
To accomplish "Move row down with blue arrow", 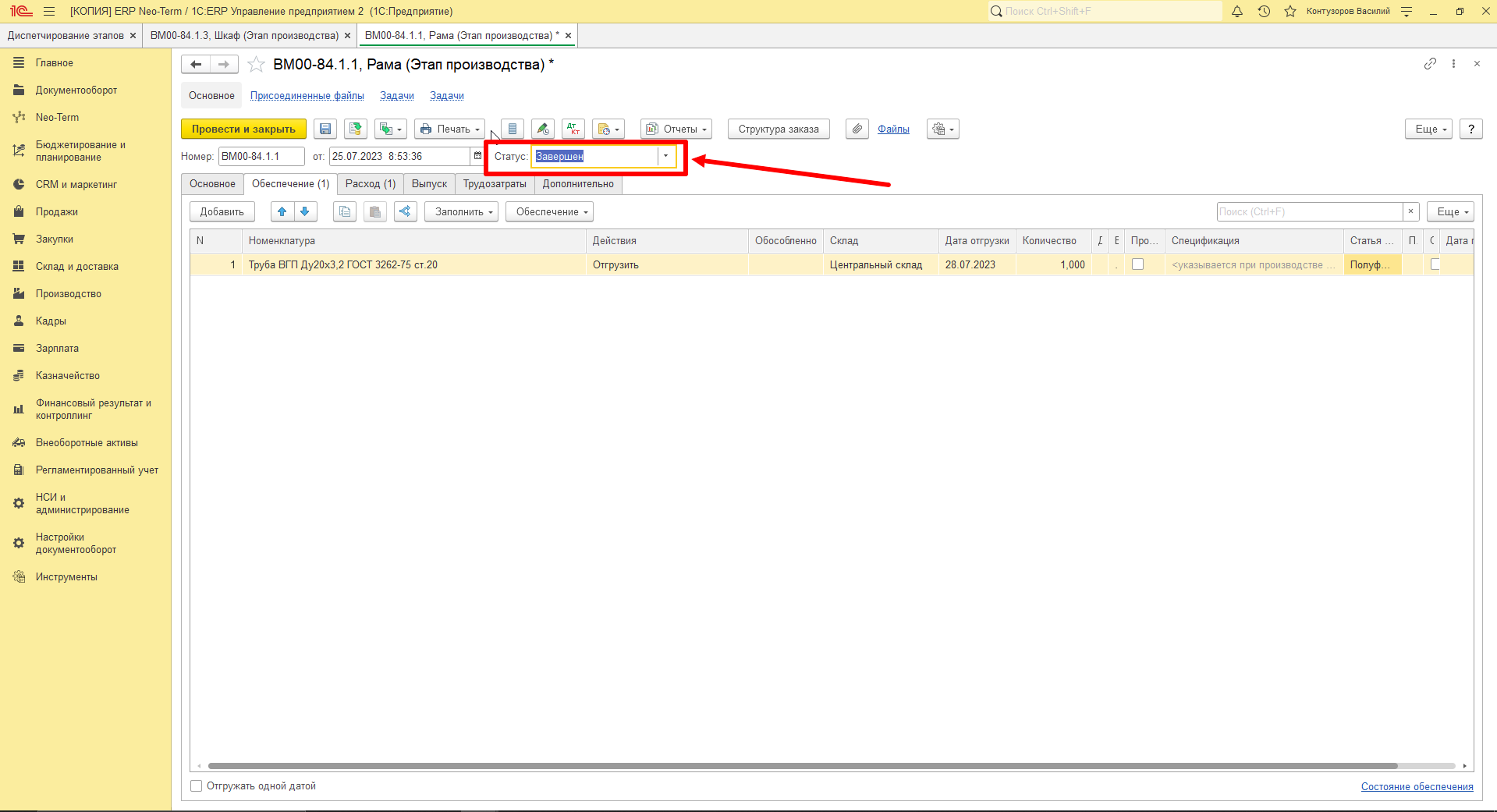I will click(x=305, y=212).
